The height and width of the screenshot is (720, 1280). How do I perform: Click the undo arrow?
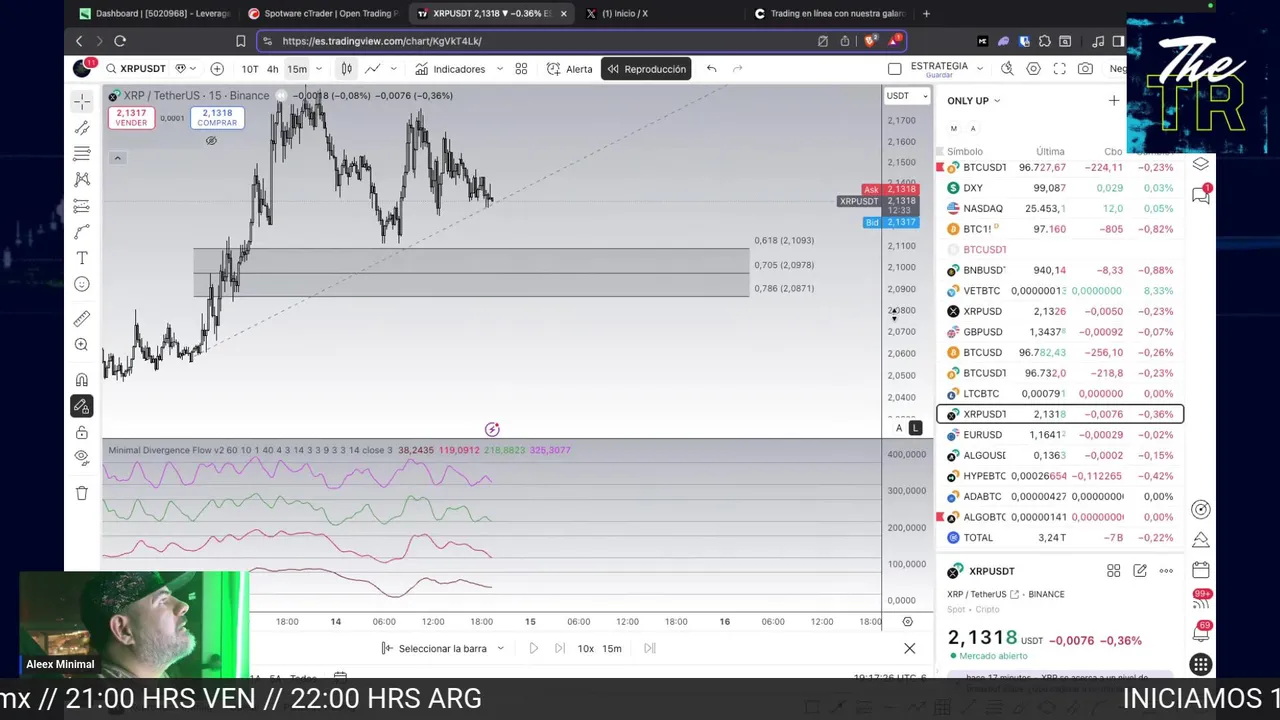pos(711,69)
